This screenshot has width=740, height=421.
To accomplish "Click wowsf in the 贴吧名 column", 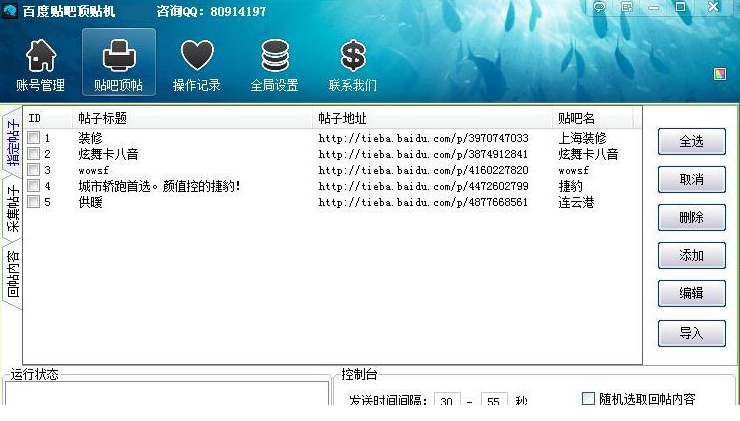I will 573,170.
